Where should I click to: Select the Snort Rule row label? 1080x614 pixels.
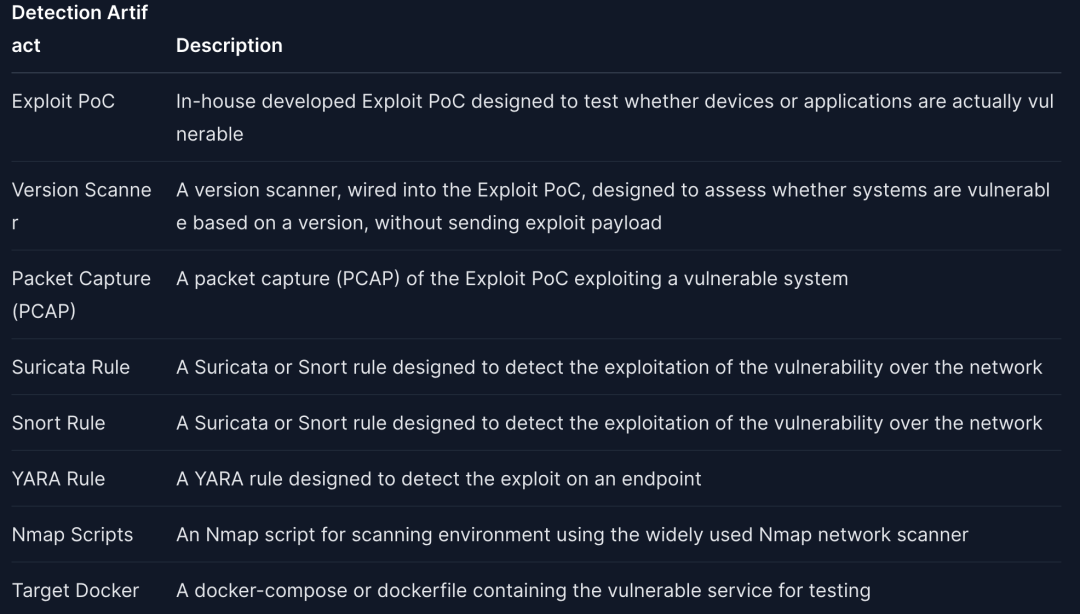tap(58, 423)
